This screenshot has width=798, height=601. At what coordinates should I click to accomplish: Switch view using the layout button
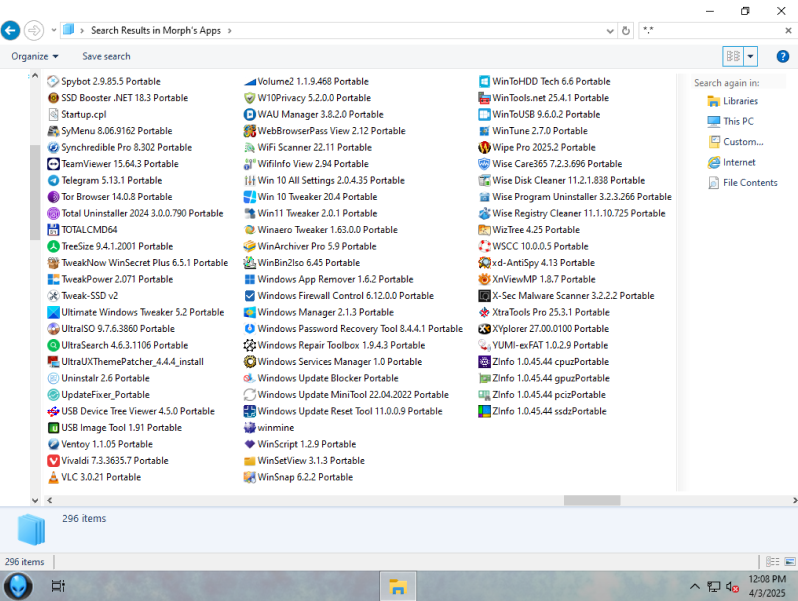(733, 56)
